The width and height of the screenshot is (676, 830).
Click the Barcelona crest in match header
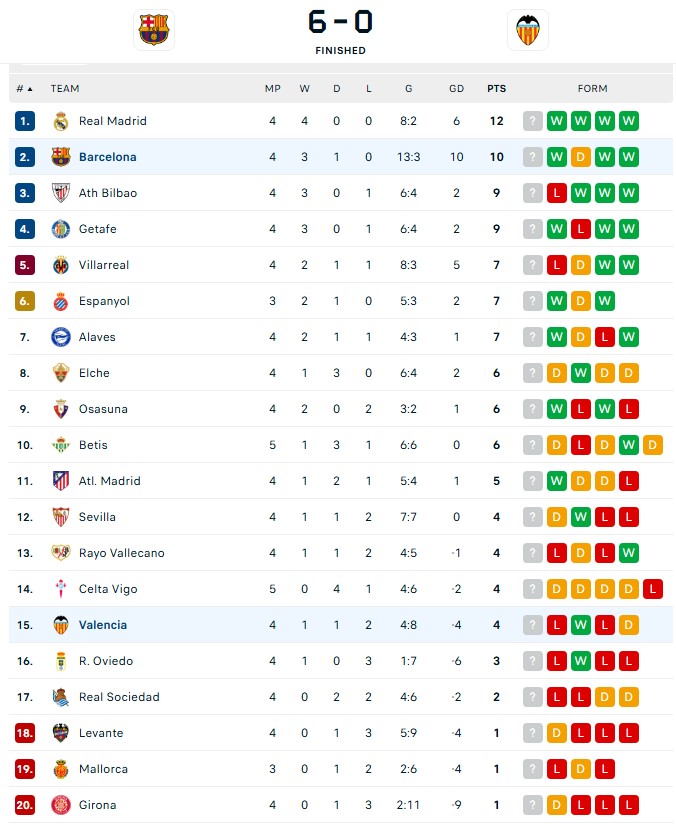(154, 30)
